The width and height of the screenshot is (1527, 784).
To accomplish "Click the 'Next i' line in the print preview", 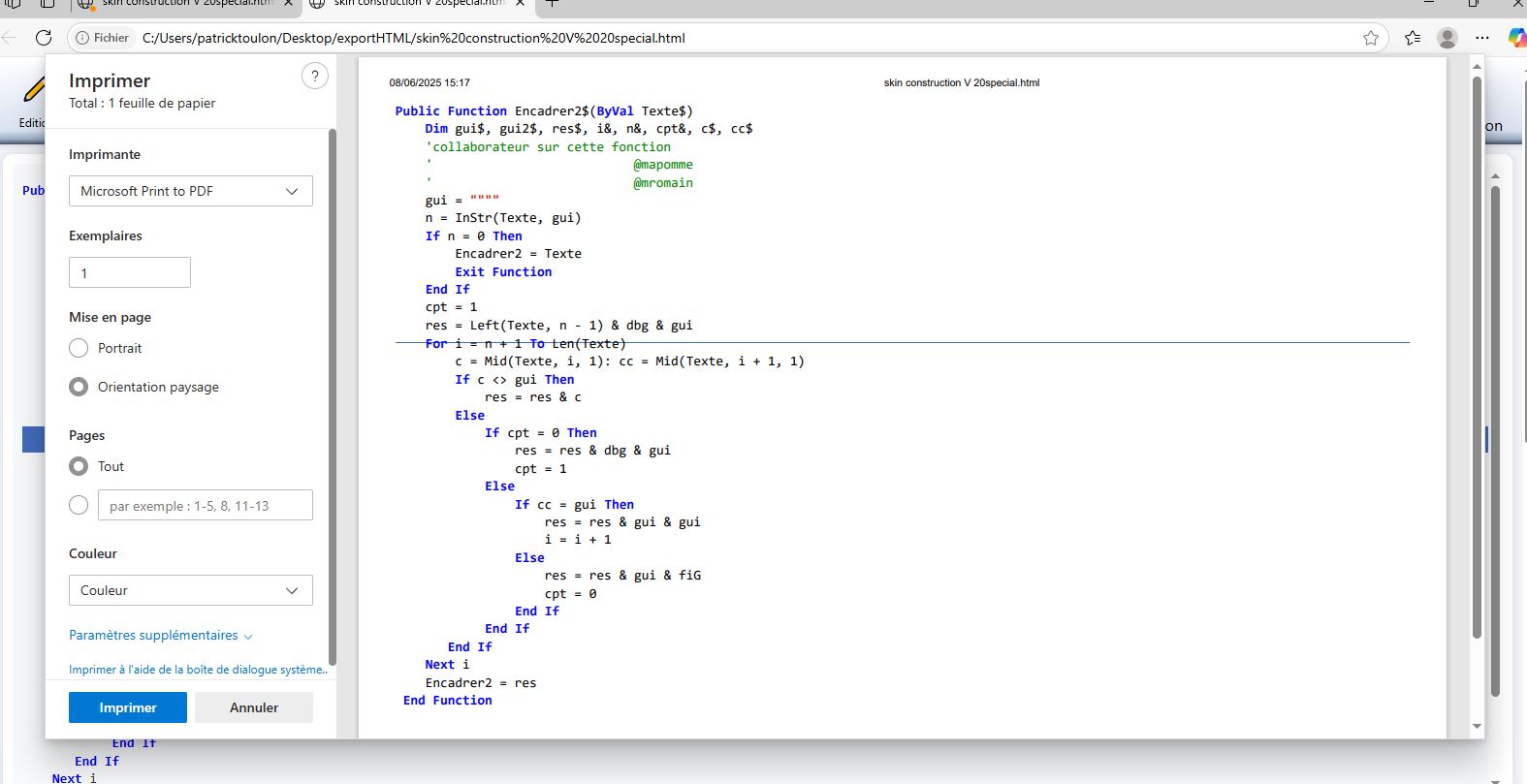I will point(447,665).
